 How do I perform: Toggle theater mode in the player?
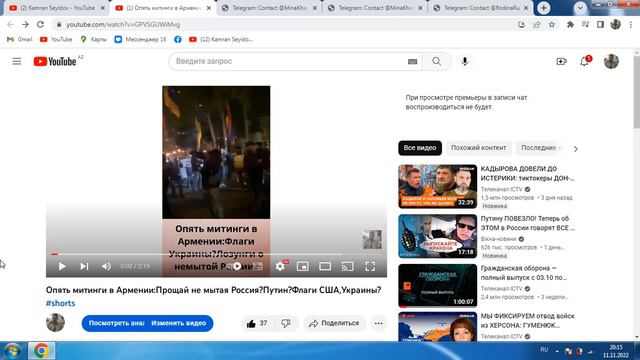325,267
